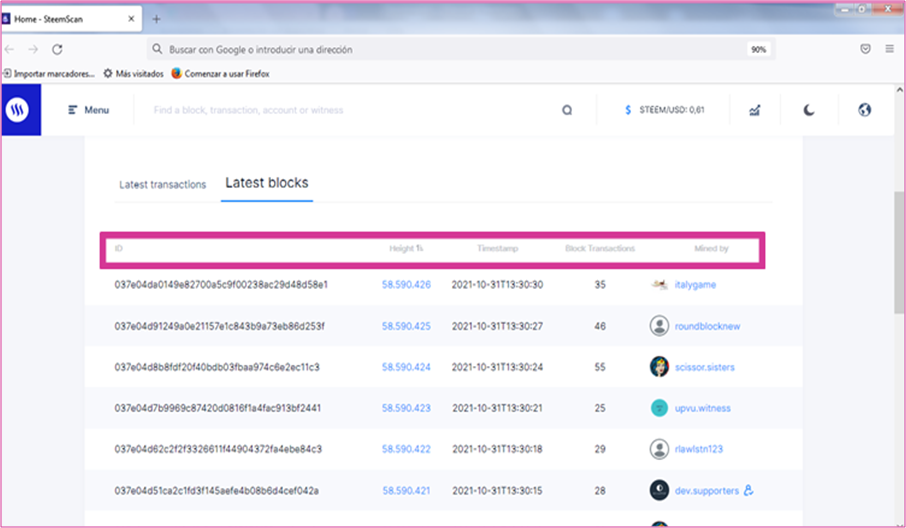Screen dimensions: 906x528
Task: Open roundblocknew witness link
Action: pyautogui.click(x=707, y=326)
